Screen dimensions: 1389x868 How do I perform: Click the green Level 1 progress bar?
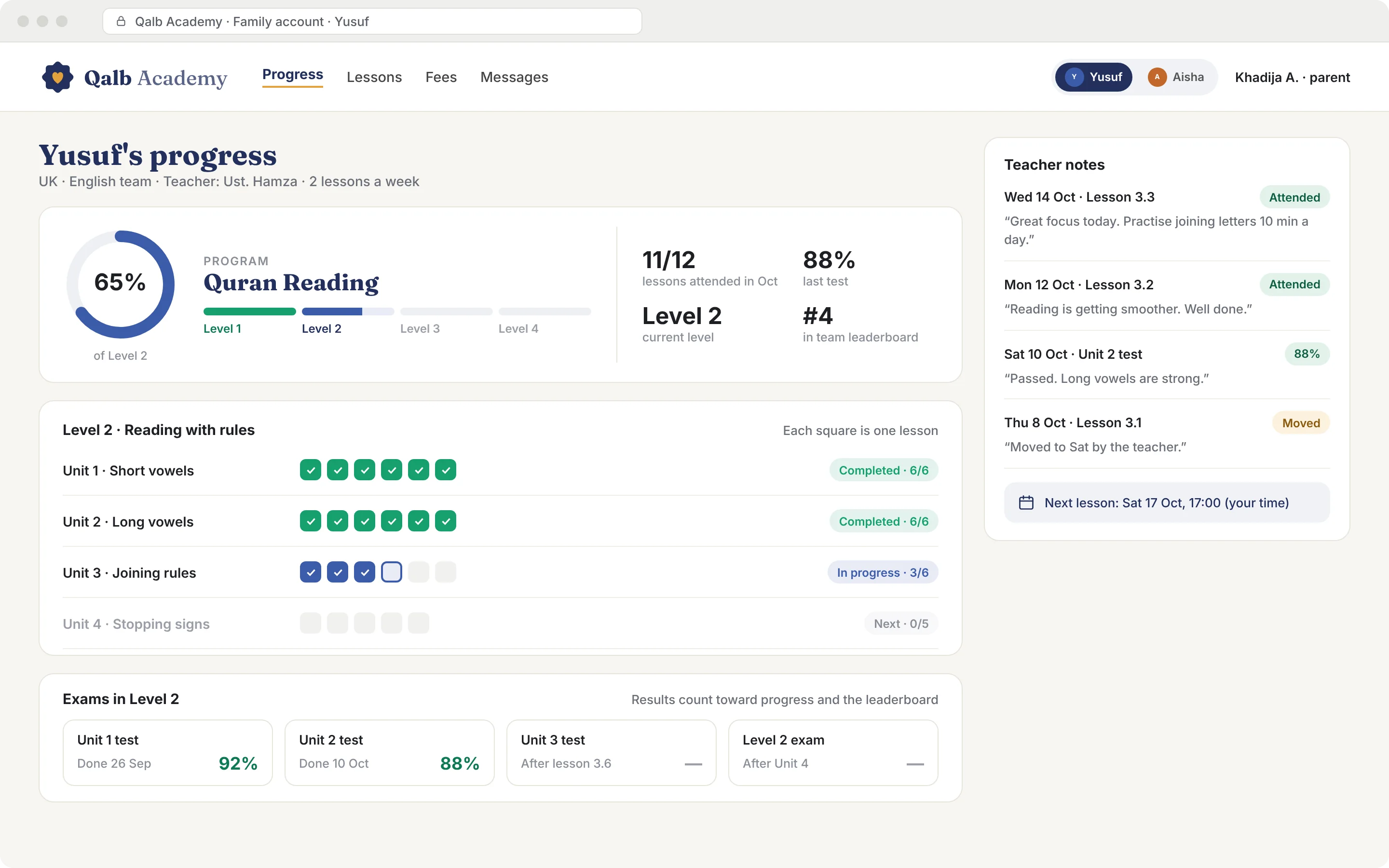pos(250,312)
